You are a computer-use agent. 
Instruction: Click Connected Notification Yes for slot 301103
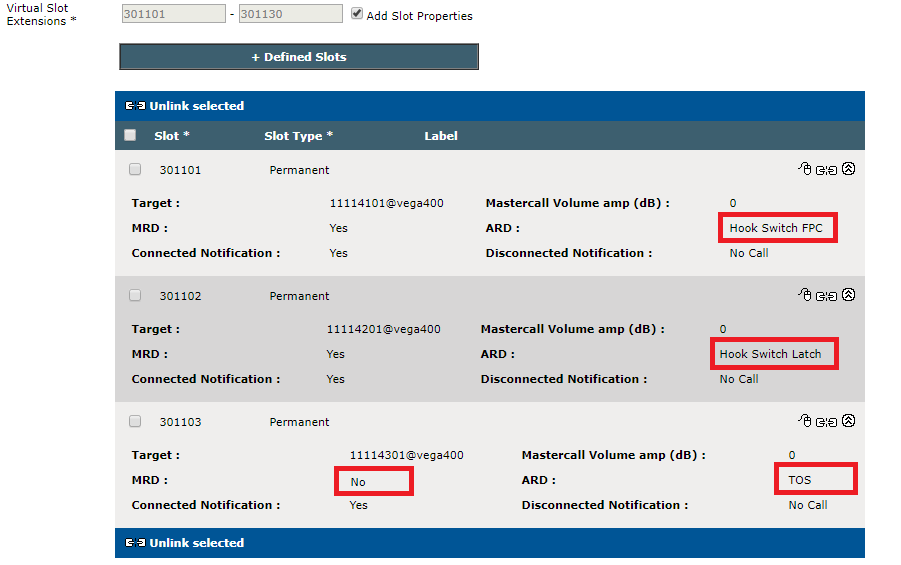(x=359, y=505)
